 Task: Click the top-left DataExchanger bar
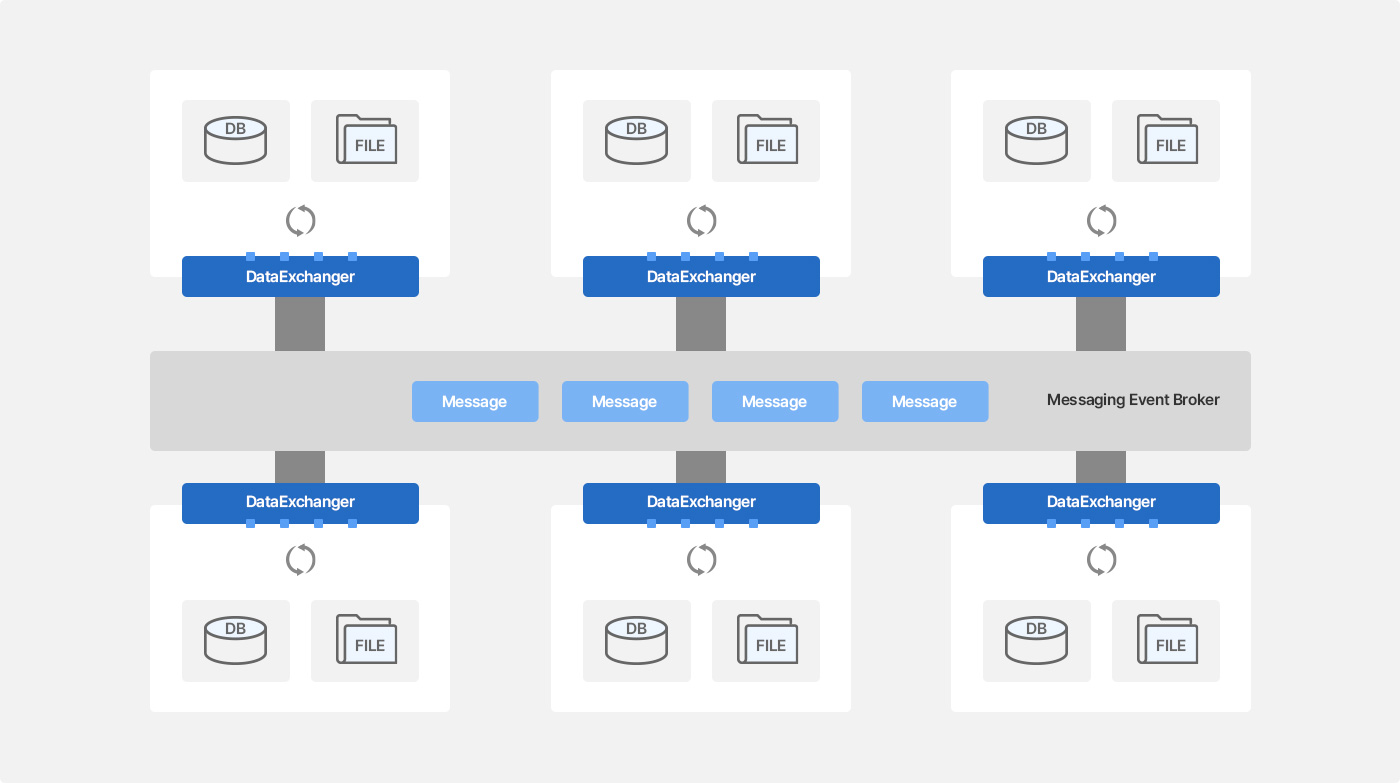pos(300,277)
